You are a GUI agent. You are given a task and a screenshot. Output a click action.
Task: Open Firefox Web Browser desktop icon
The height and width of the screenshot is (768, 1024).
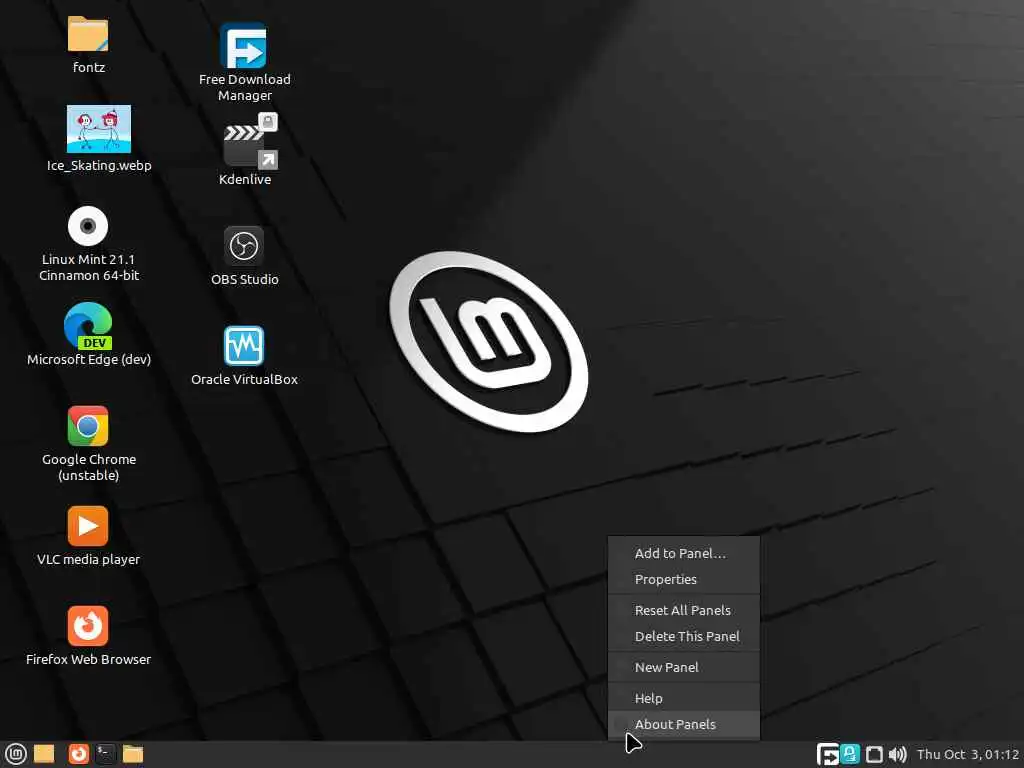point(88,626)
